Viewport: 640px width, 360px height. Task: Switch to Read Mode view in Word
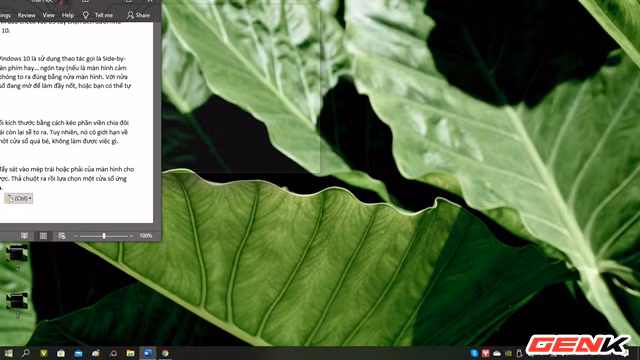coord(24,236)
